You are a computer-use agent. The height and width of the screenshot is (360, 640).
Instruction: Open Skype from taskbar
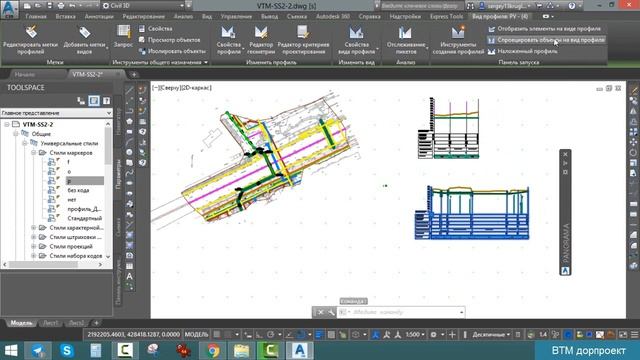pos(67,350)
